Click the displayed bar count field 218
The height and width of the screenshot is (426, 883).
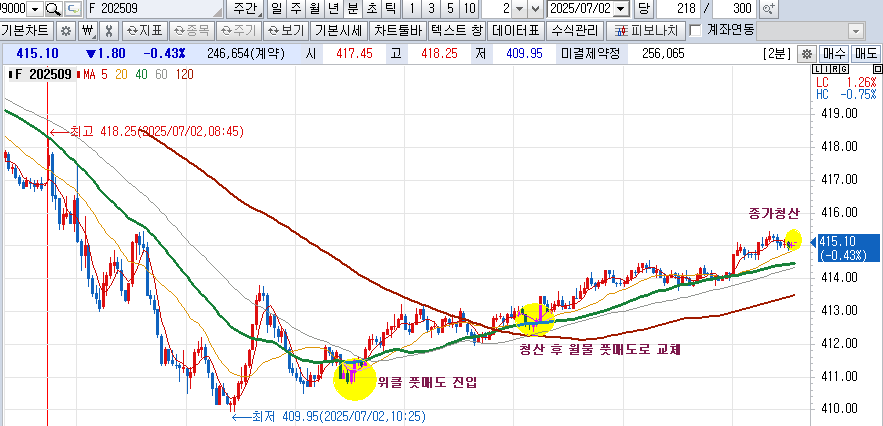(677, 8)
